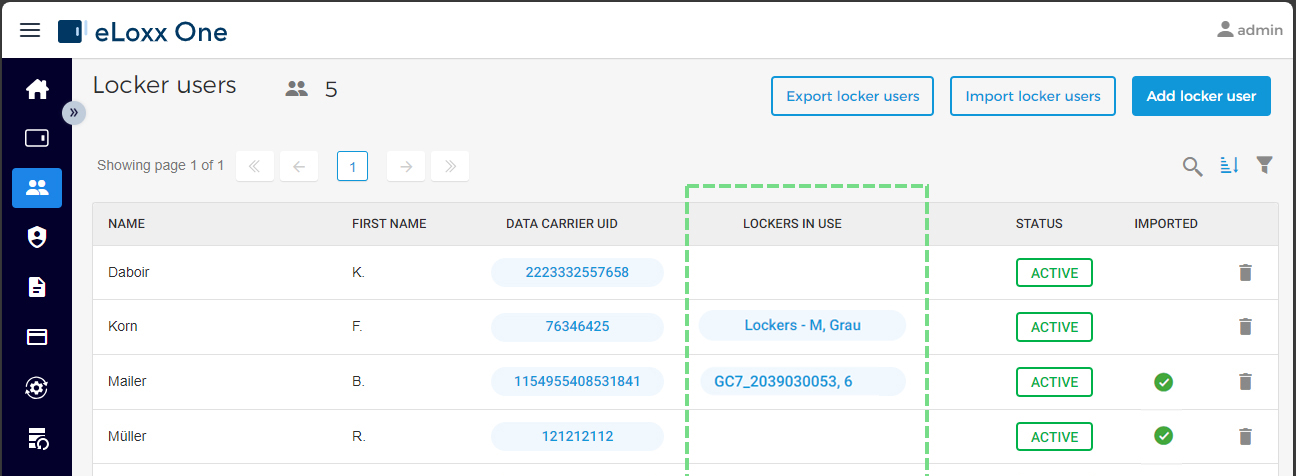Open data carrier UID 76346425

click(577, 326)
